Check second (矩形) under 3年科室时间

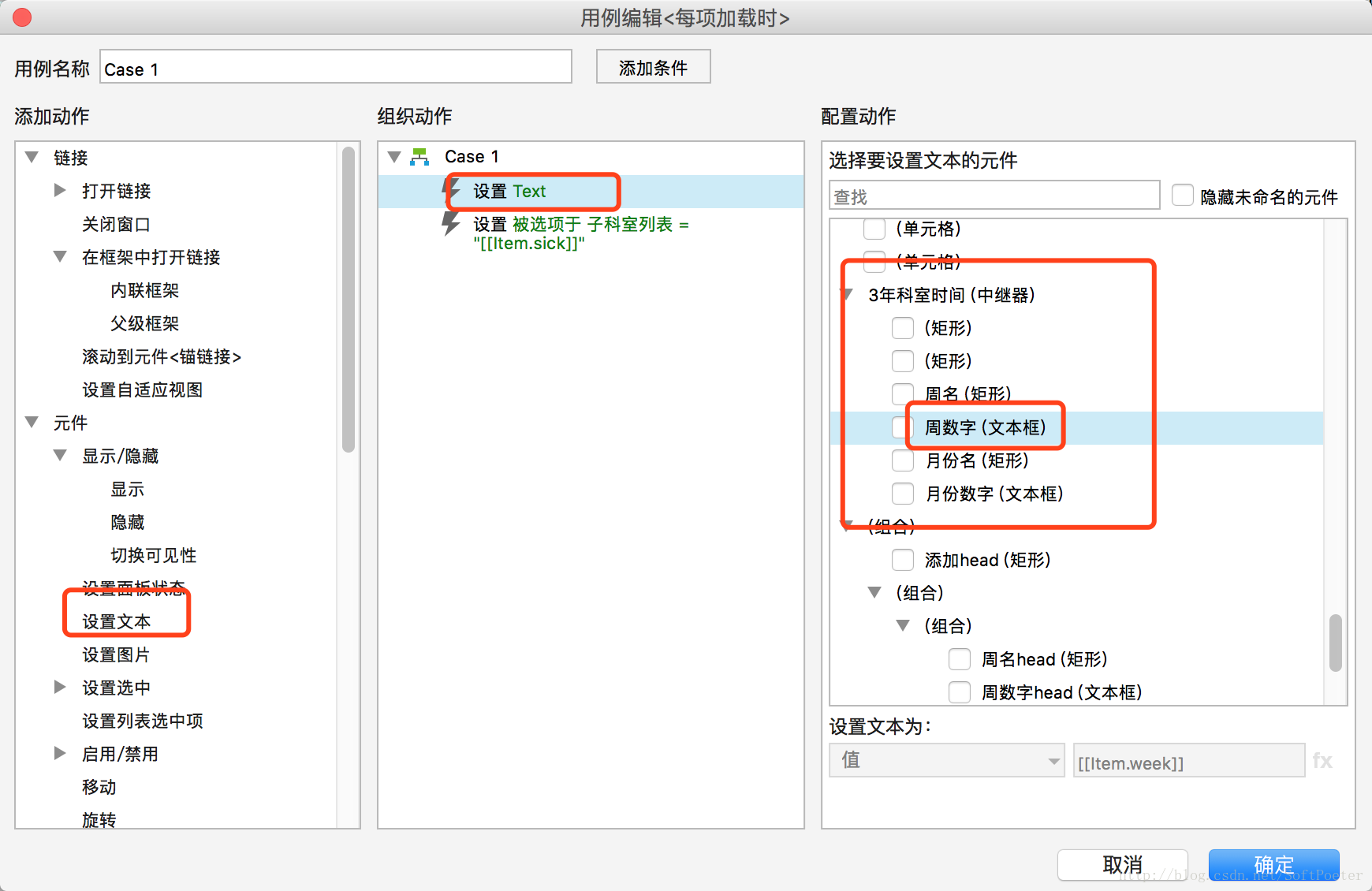click(x=903, y=361)
